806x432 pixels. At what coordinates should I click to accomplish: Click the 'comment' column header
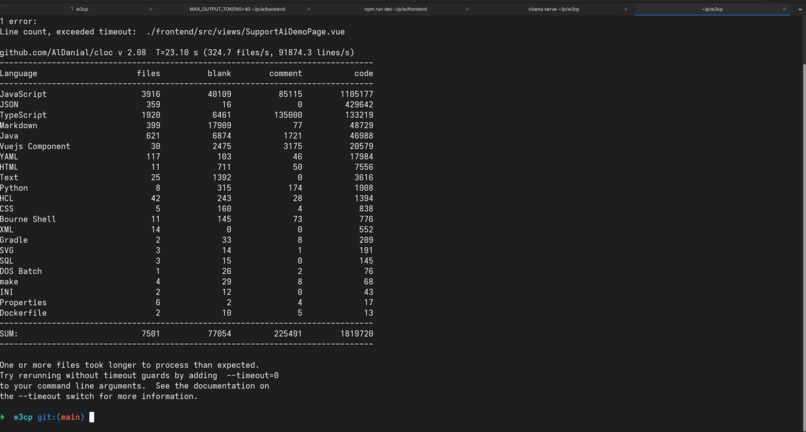pos(286,74)
